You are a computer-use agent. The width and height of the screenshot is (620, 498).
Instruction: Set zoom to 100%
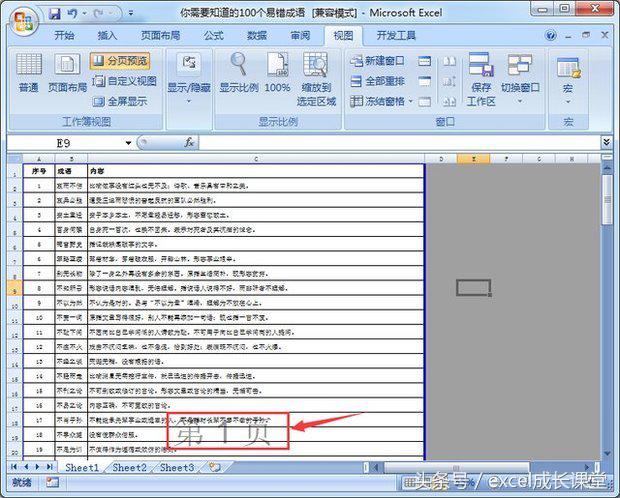[x=277, y=72]
